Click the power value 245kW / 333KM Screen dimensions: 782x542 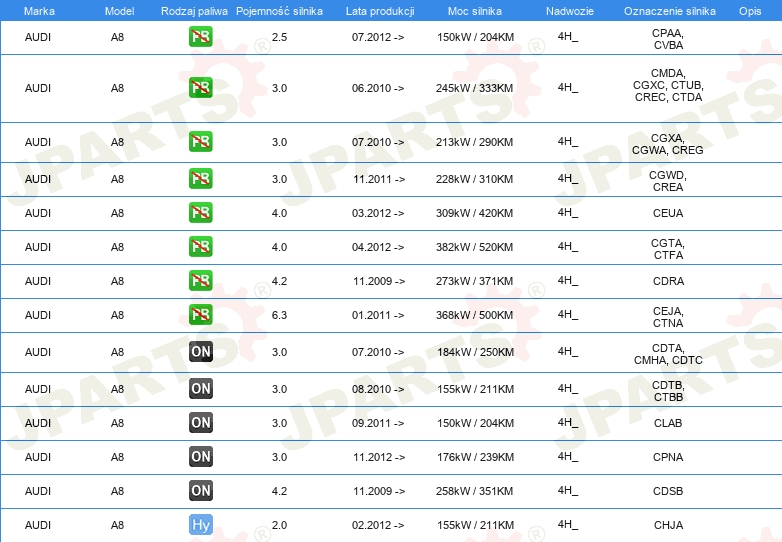point(474,88)
